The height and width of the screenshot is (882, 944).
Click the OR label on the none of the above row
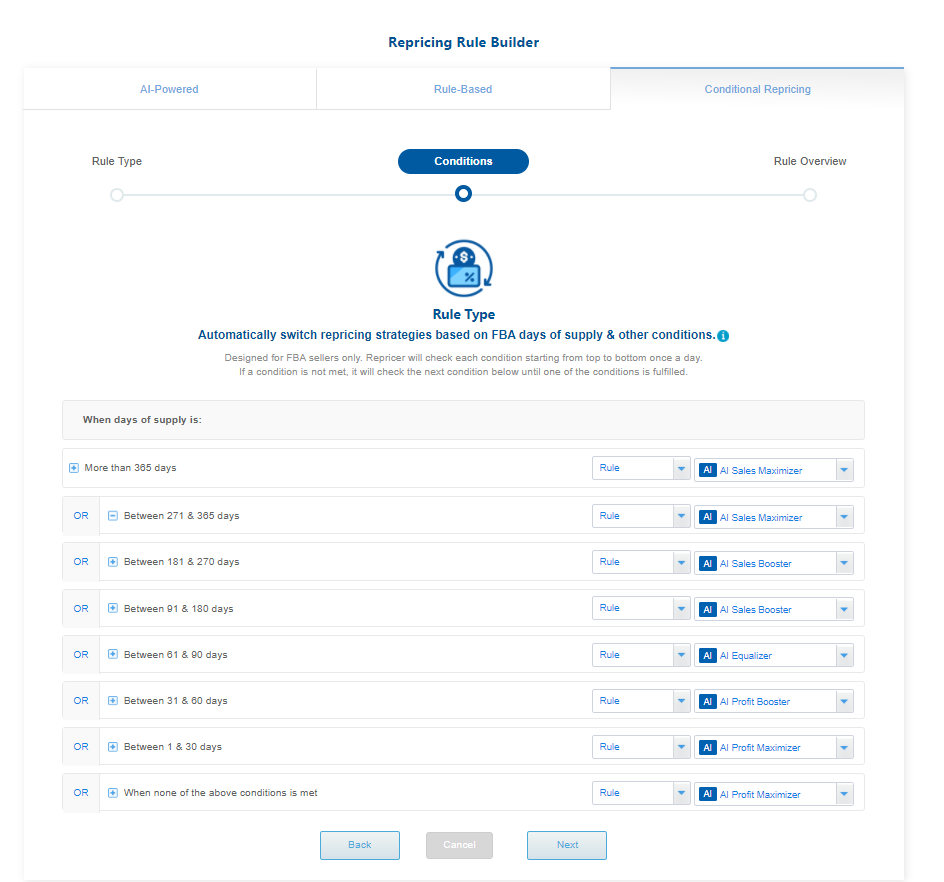(x=81, y=793)
